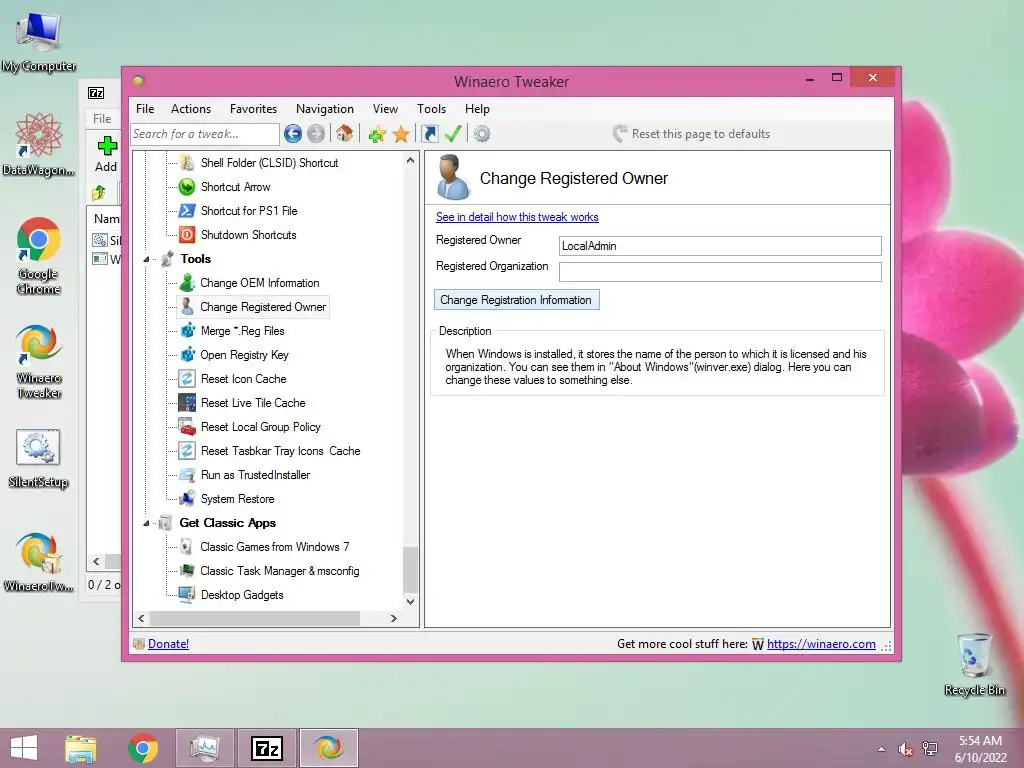Click the shortcut export icon in the toolbar
Screen dimensions: 1024x768
click(x=430, y=134)
